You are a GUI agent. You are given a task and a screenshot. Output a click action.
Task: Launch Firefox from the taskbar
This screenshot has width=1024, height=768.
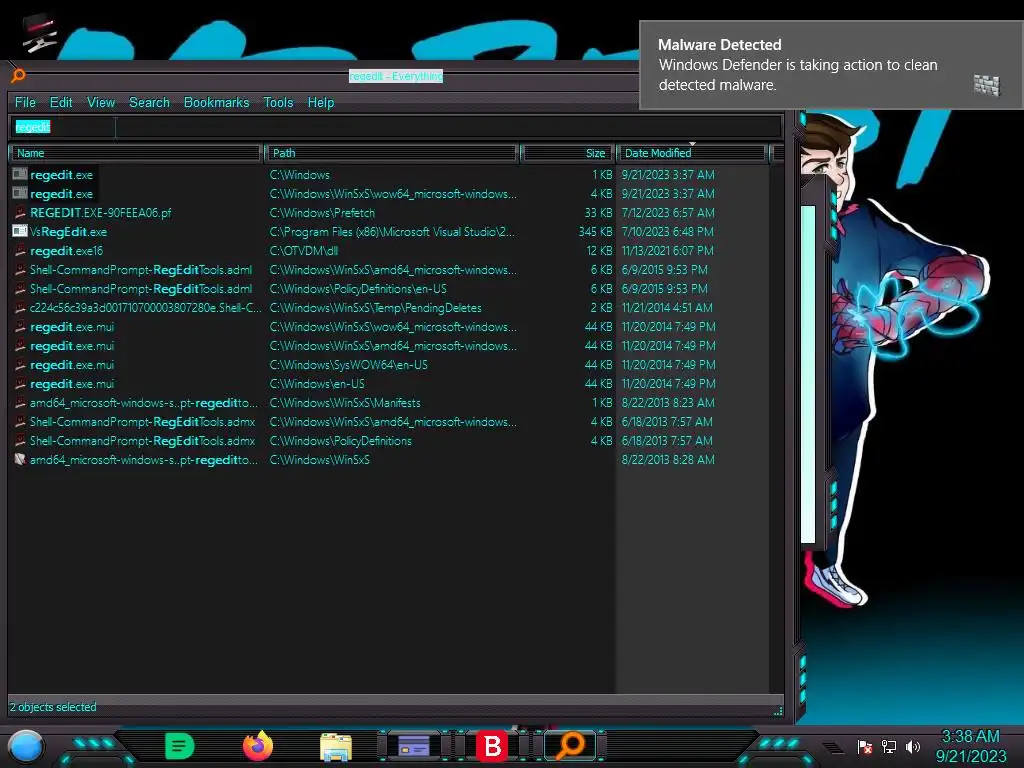[258, 746]
